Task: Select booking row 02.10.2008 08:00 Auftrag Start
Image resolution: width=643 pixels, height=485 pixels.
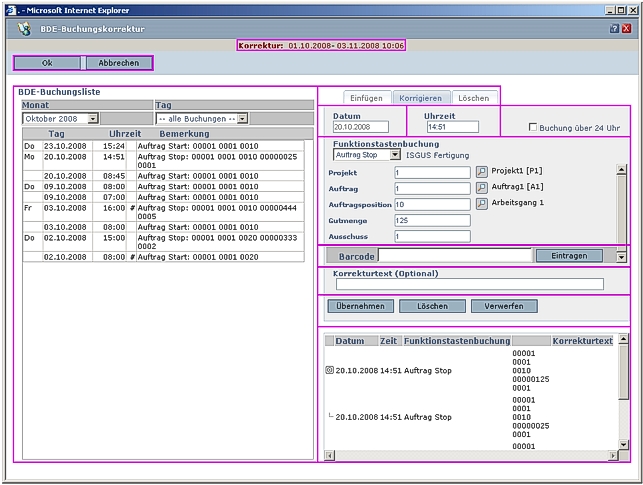Action: [164, 257]
